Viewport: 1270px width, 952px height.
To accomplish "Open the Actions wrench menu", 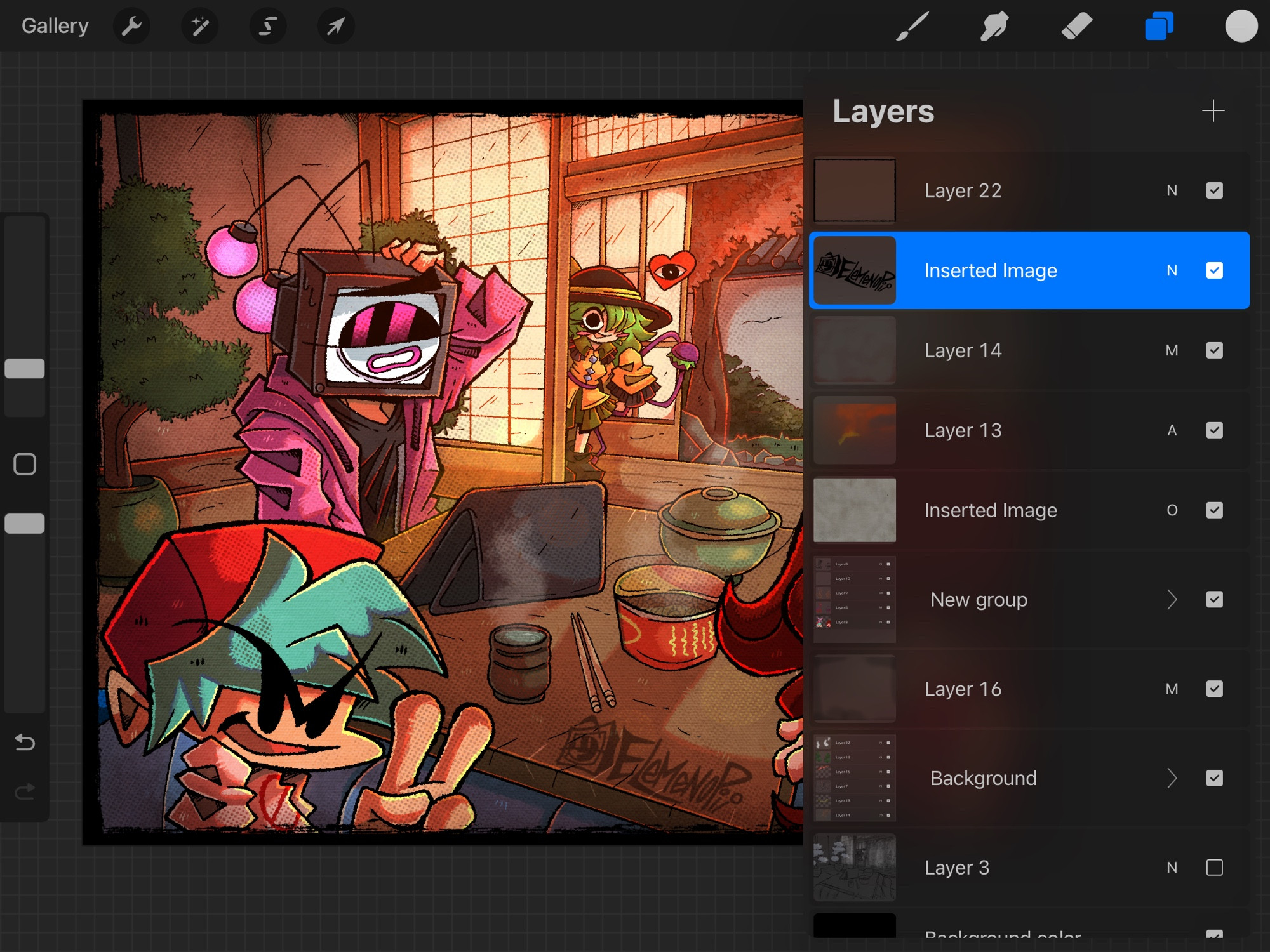I will click(131, 26).
